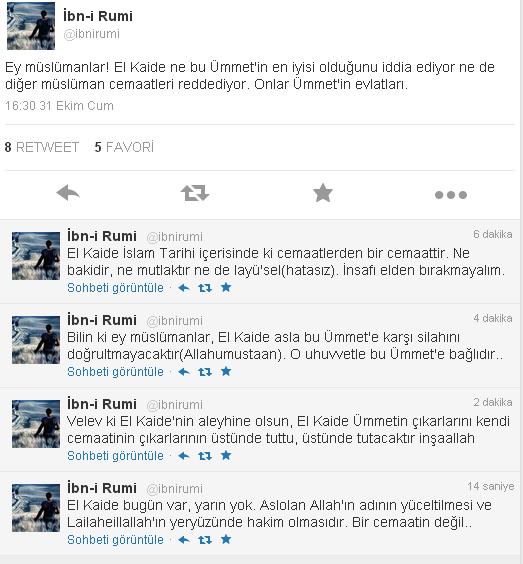Click the large reply arrow on main tweet

68,193
